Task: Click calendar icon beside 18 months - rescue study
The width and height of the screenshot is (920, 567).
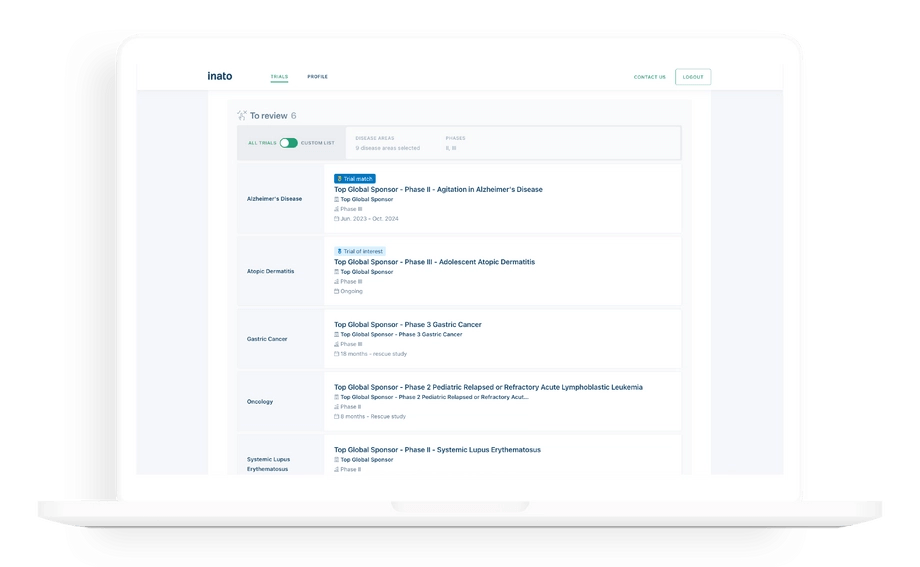Action: pos(337,354)
